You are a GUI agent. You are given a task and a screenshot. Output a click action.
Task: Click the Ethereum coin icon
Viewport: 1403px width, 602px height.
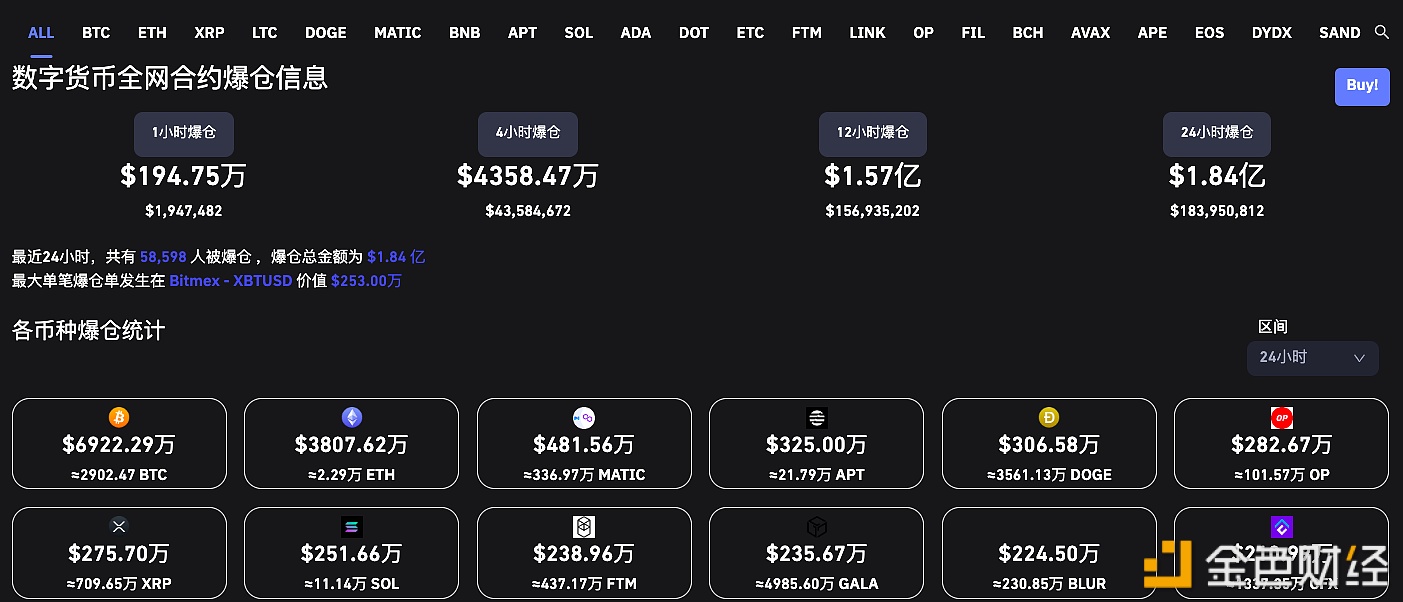tap(351, 417)
